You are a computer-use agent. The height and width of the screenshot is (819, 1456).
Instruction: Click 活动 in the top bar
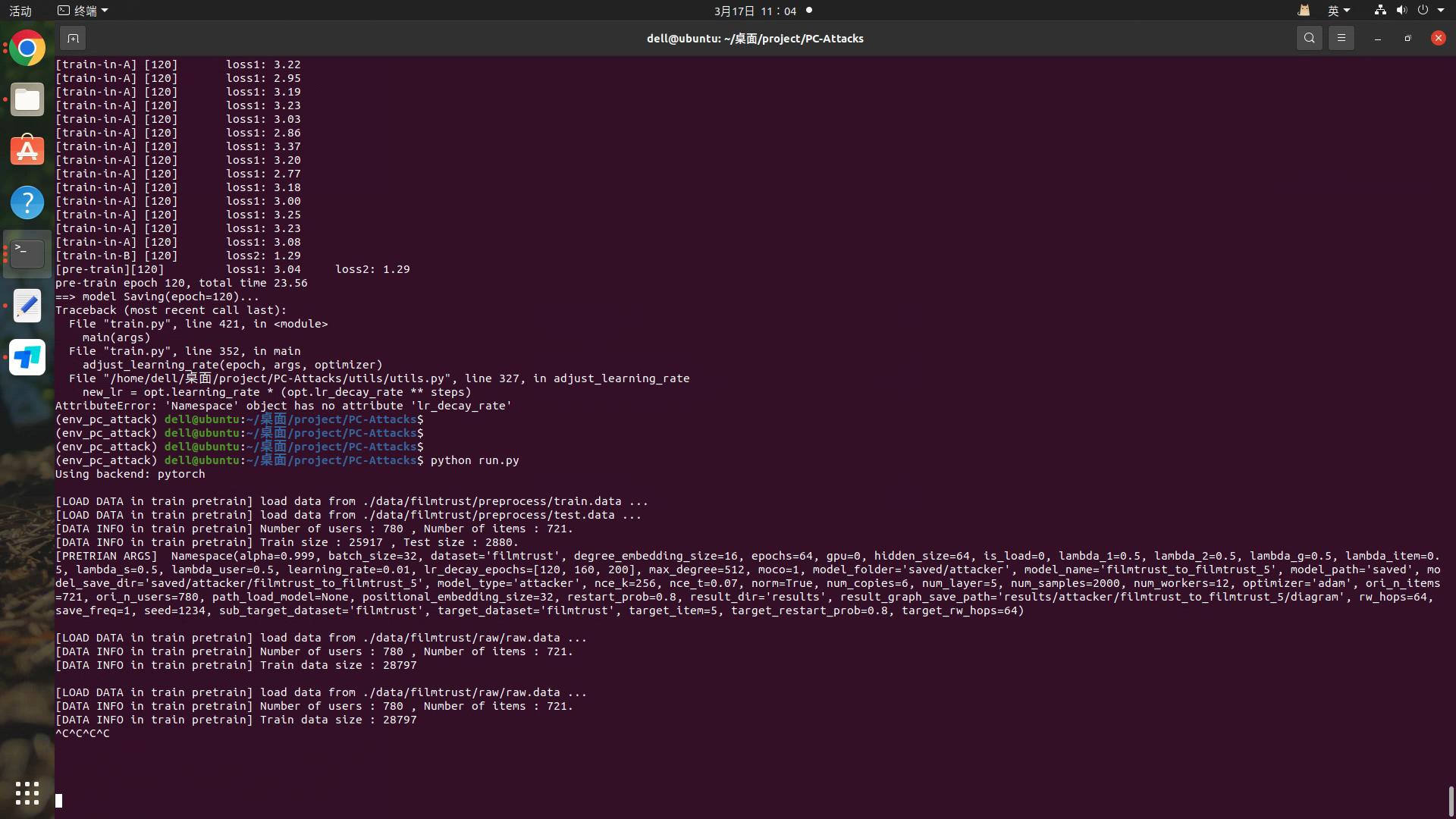point(20,11)
